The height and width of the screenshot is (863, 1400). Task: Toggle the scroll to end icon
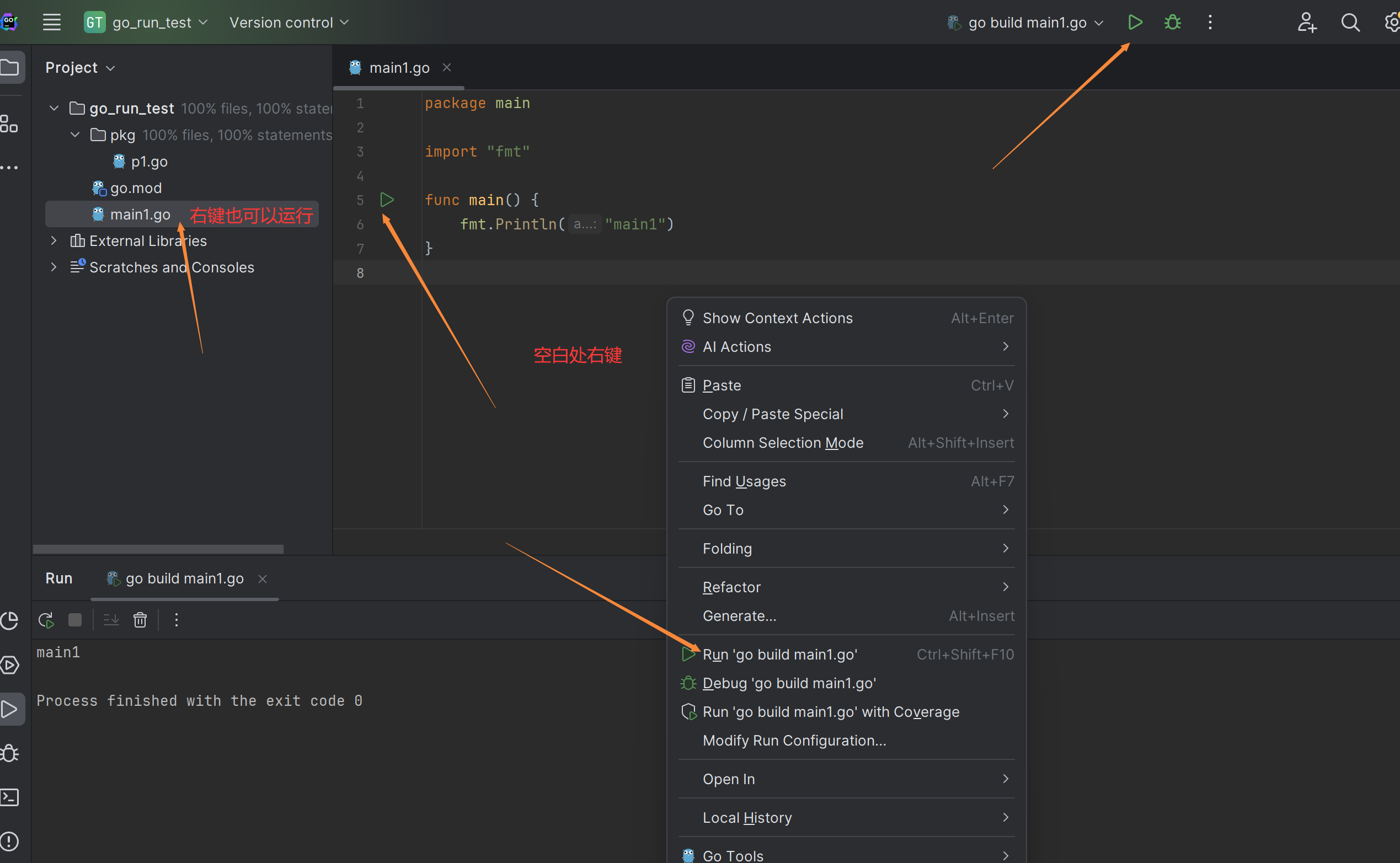(111, 620)
